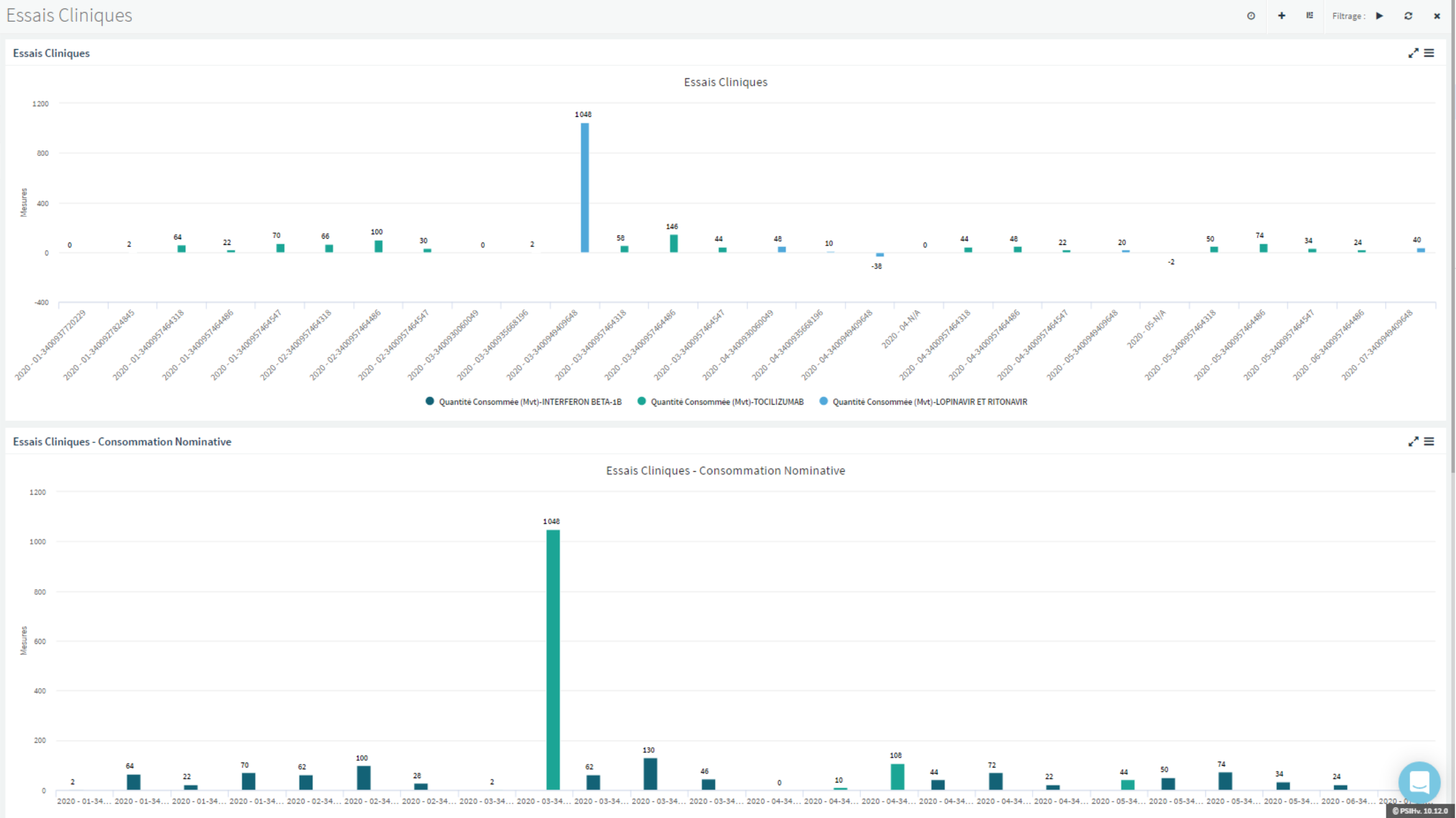
Task: Toggle TOCILIZUMAB legend series visibility
Action: (727, 402)
